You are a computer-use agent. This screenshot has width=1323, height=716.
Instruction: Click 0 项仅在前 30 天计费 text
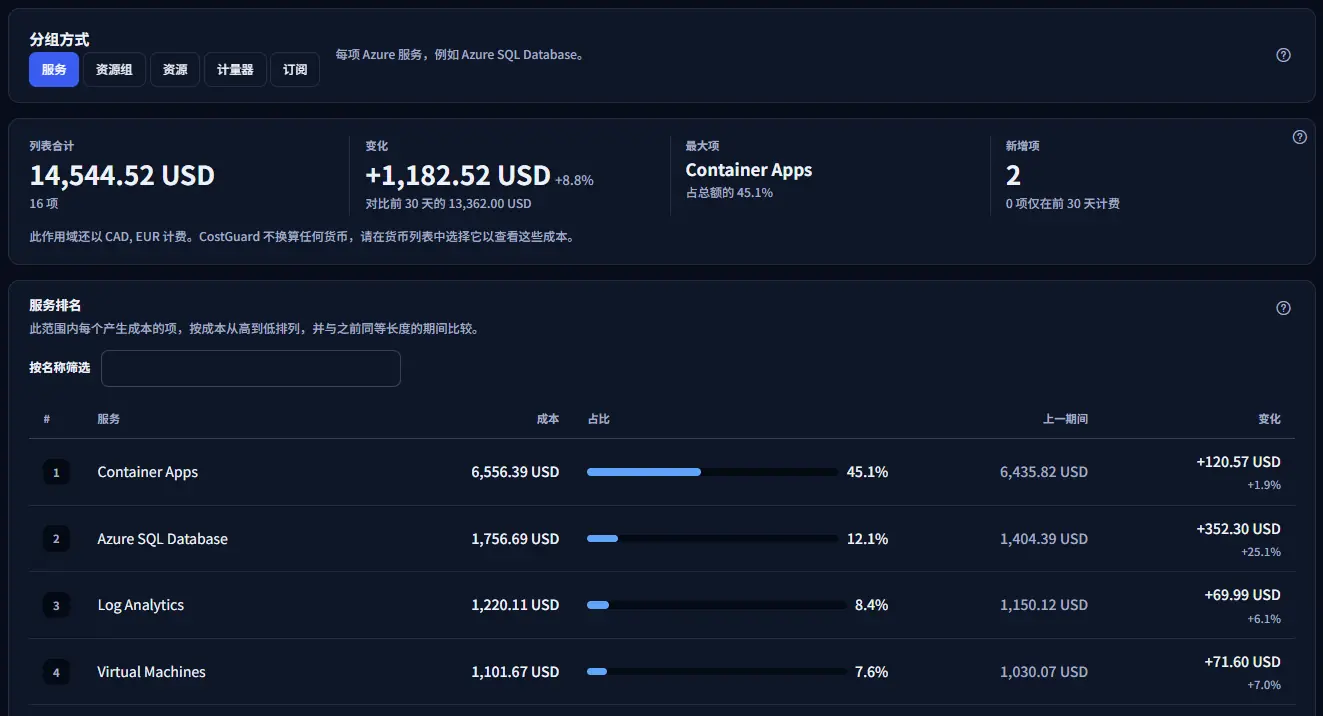point(1062,203)
